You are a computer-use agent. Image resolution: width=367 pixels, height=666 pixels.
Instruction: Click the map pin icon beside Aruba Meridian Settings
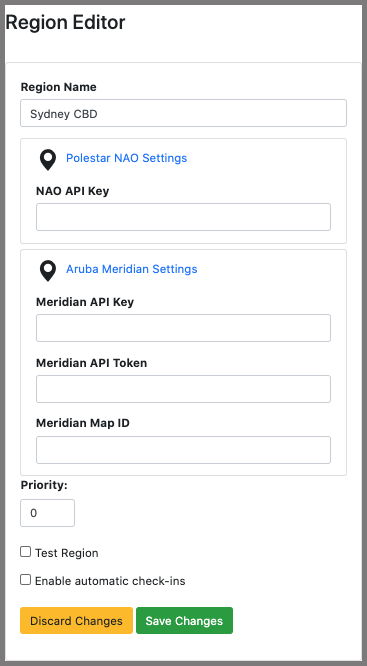pos(48,271)
